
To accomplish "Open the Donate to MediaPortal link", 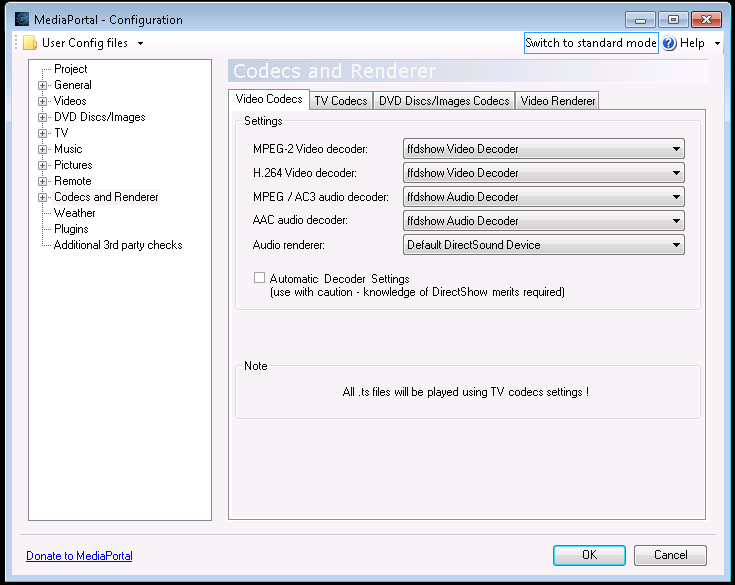I will coord(79,556).
